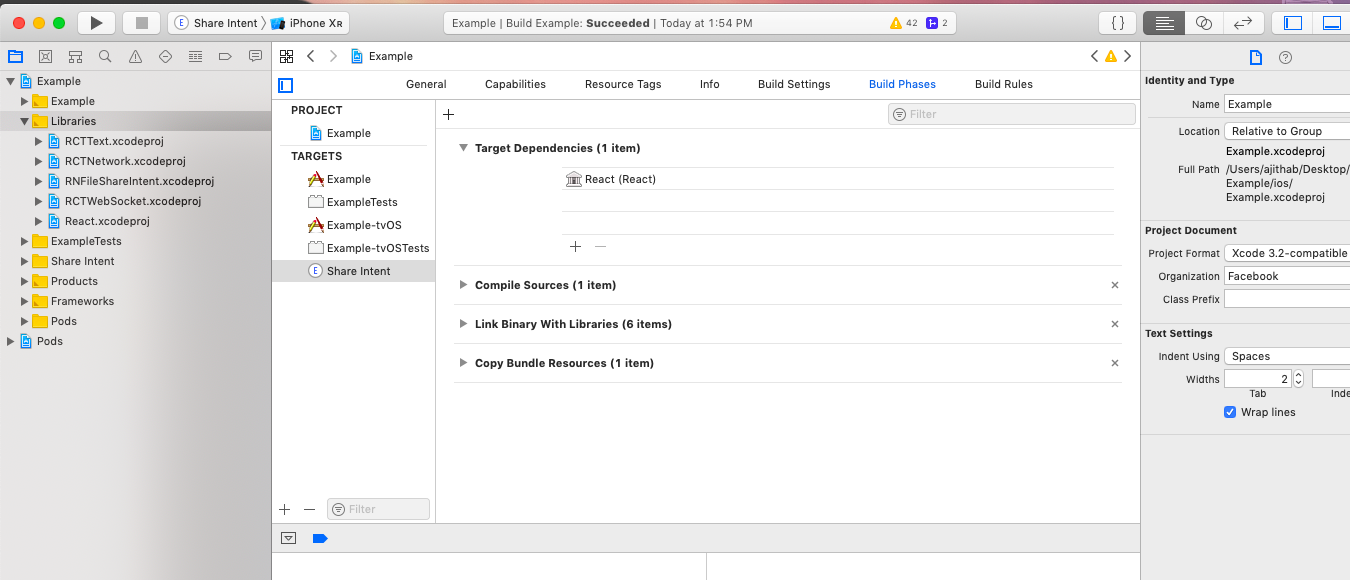The width and height of the screenshot is (1350, 580).
Task: Open the Library curly-braces button
Action: [x=1118, y=23]
